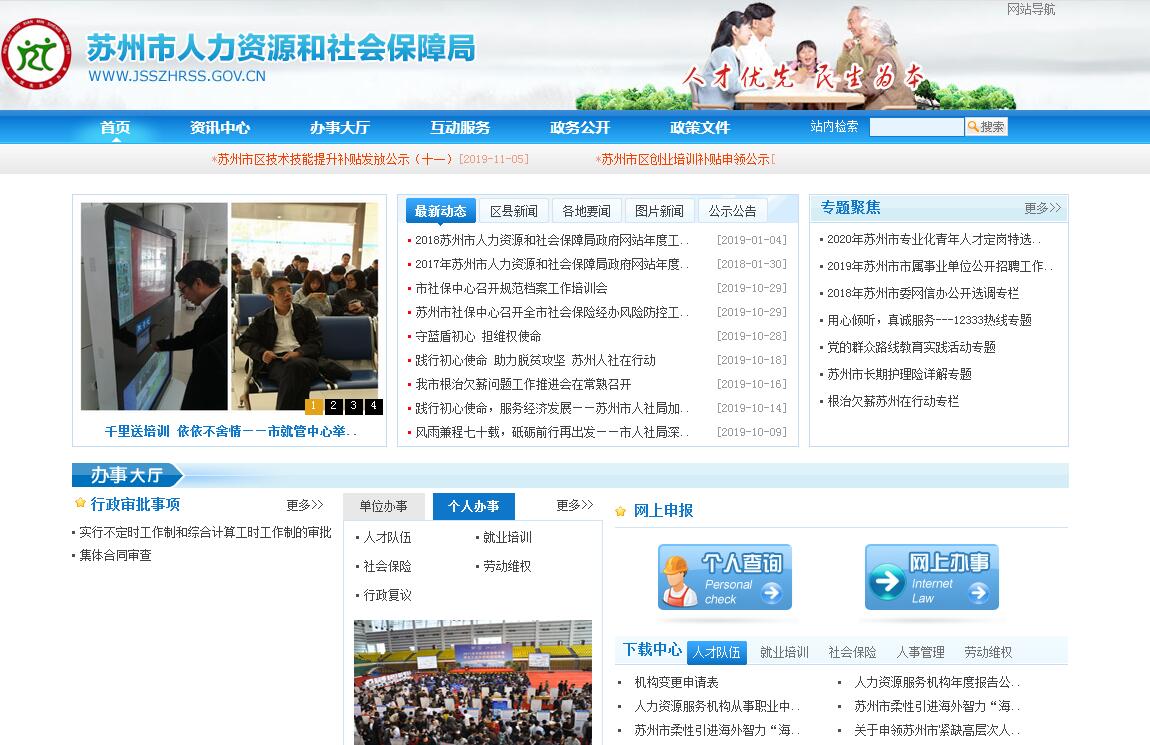Open the 践行初心使命 助力脱贫攻坚 苏州人社在行动 article

point(535,360)
